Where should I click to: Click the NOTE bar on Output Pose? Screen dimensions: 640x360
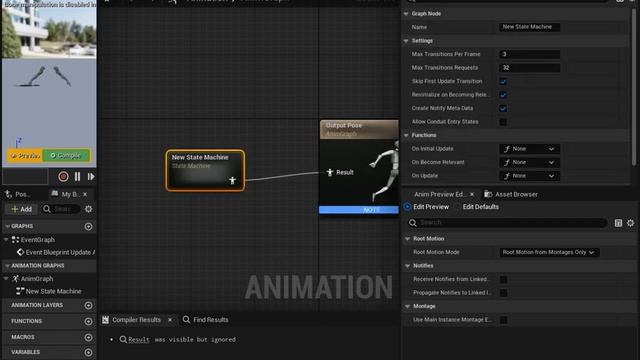[x=359, y=210]
